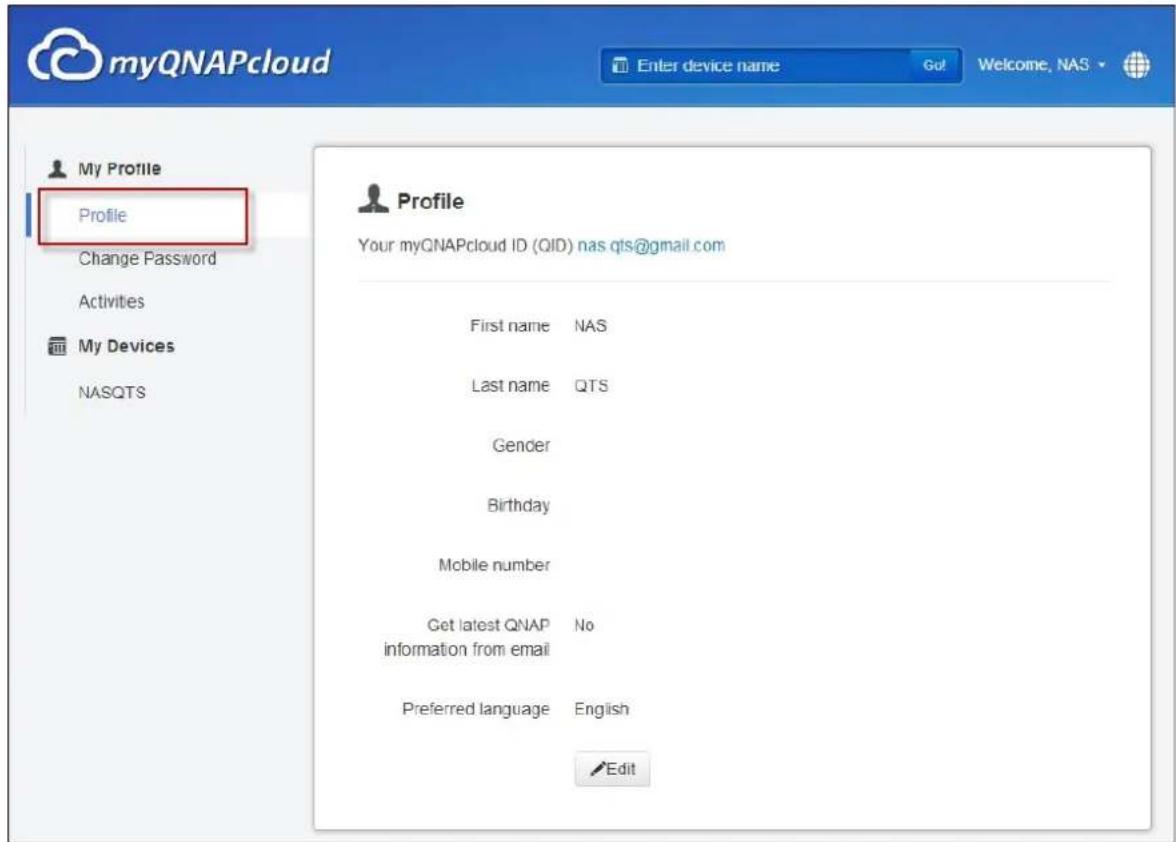Click the myQNAPcloud cloud logo icon
The image size is (1176, 842).
(64, 55)
